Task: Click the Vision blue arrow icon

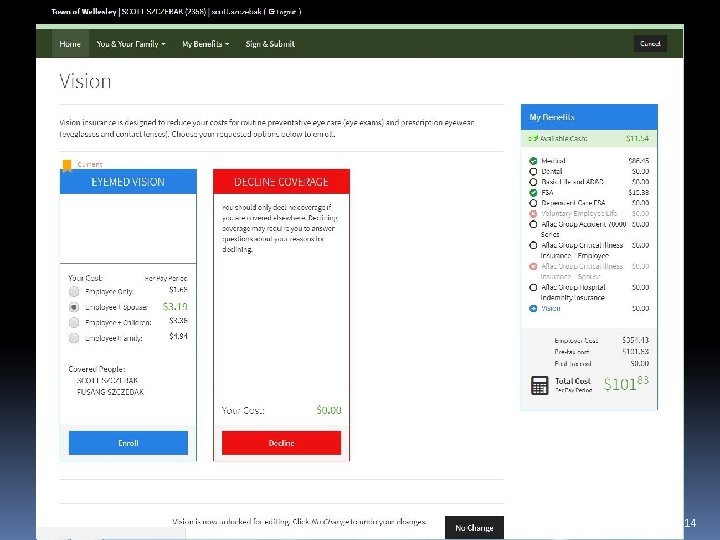Action: [x=533, y=309]
